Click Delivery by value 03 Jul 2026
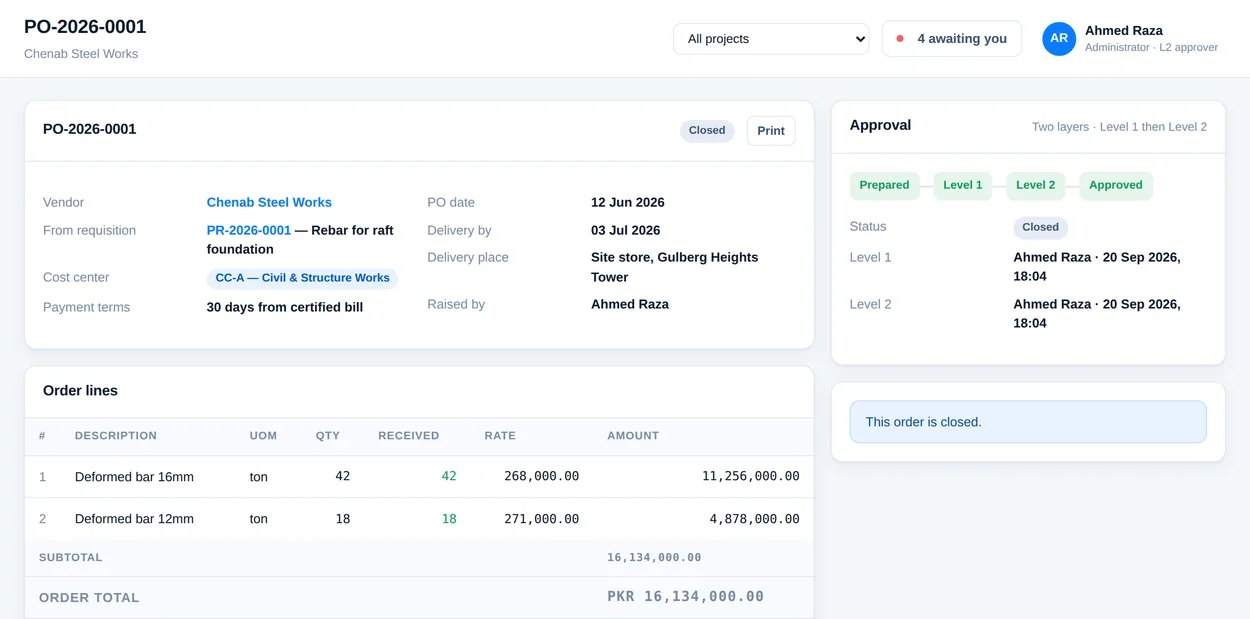The width and height of the screenshot is (1250, 619). click(625, 230)
